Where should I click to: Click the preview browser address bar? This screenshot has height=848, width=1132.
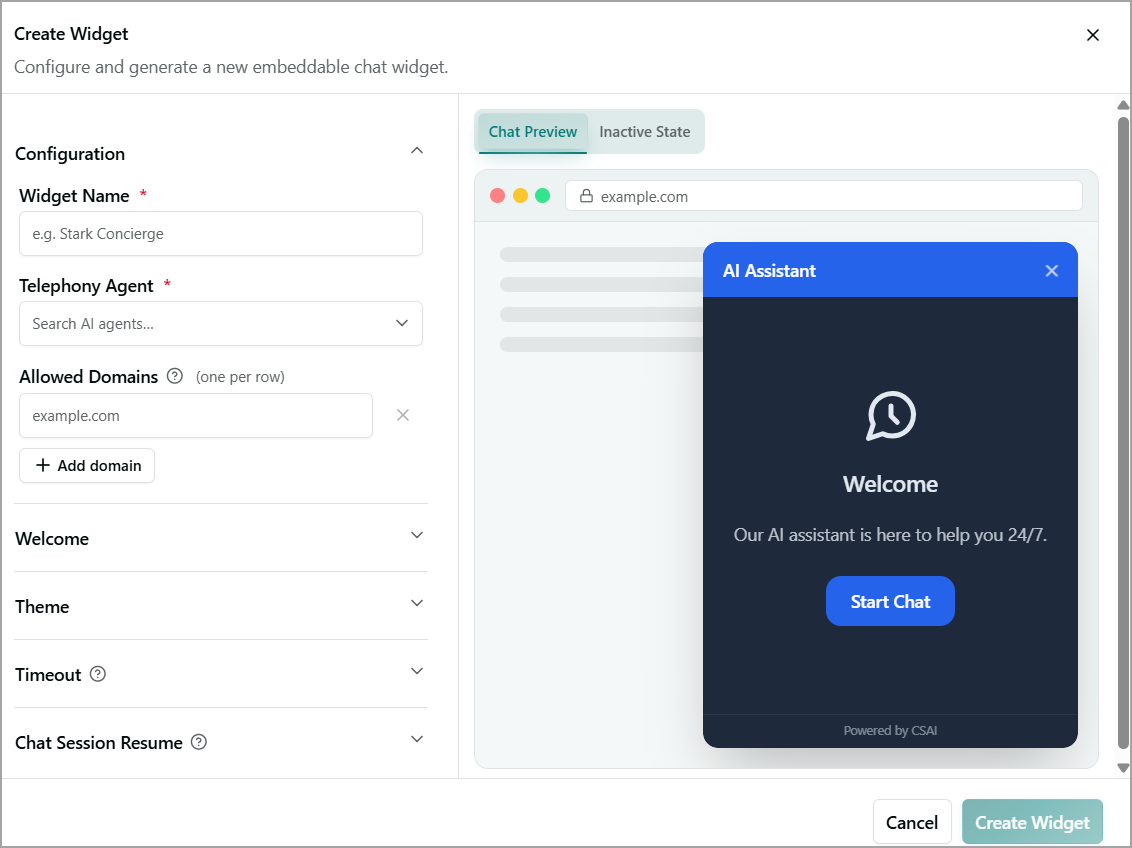coord(824,196)
